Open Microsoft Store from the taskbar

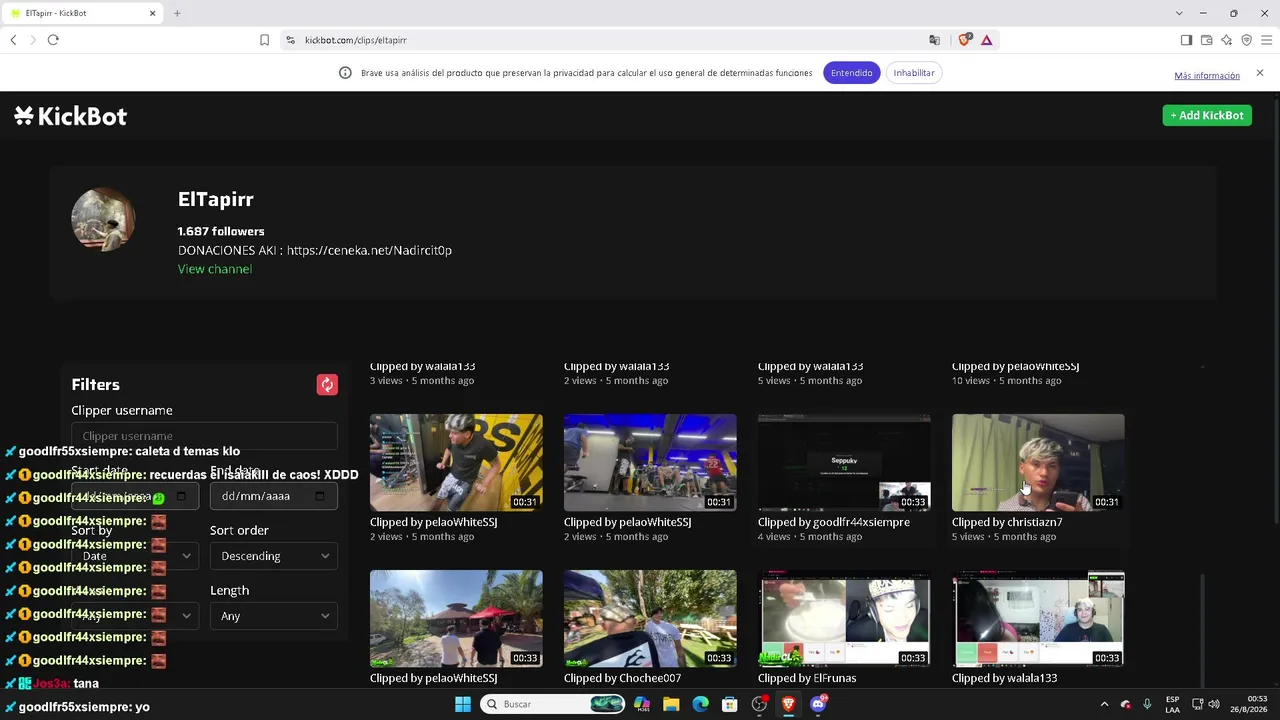click(x=730, y=704)
